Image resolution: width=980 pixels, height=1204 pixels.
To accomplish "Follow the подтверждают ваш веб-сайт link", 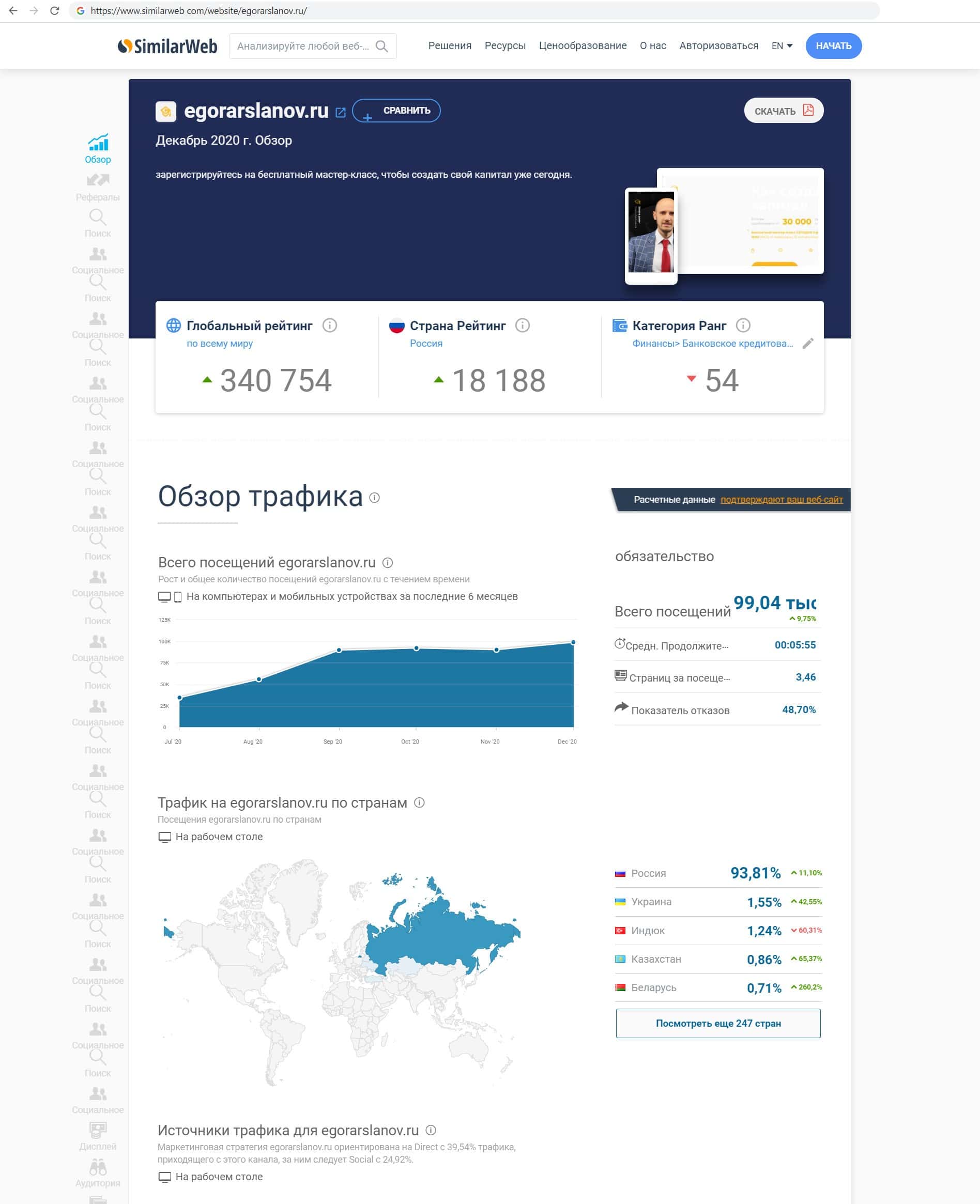I will (x=782, y=500).
